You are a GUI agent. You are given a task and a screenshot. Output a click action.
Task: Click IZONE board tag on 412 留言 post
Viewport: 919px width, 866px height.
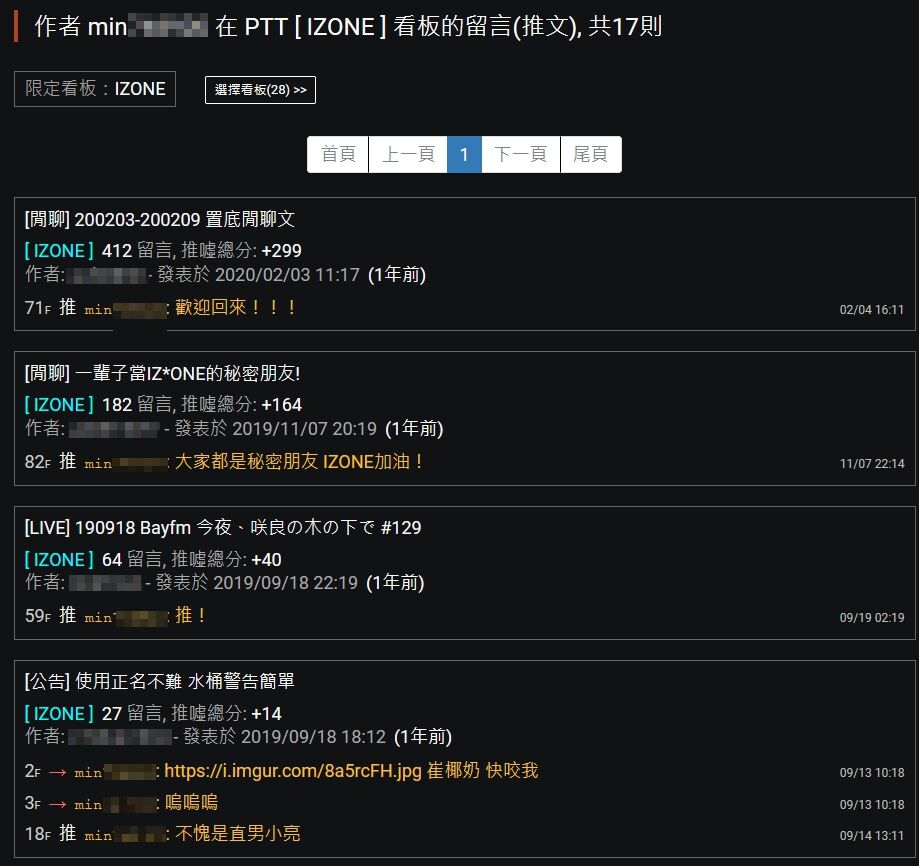[59, 251]
